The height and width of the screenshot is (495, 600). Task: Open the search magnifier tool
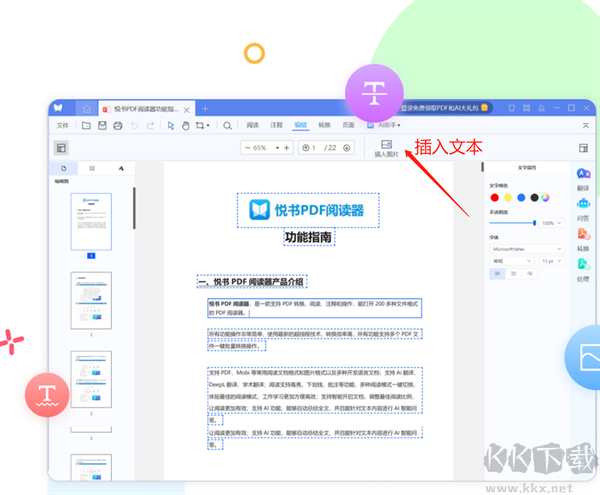[227, 125]
